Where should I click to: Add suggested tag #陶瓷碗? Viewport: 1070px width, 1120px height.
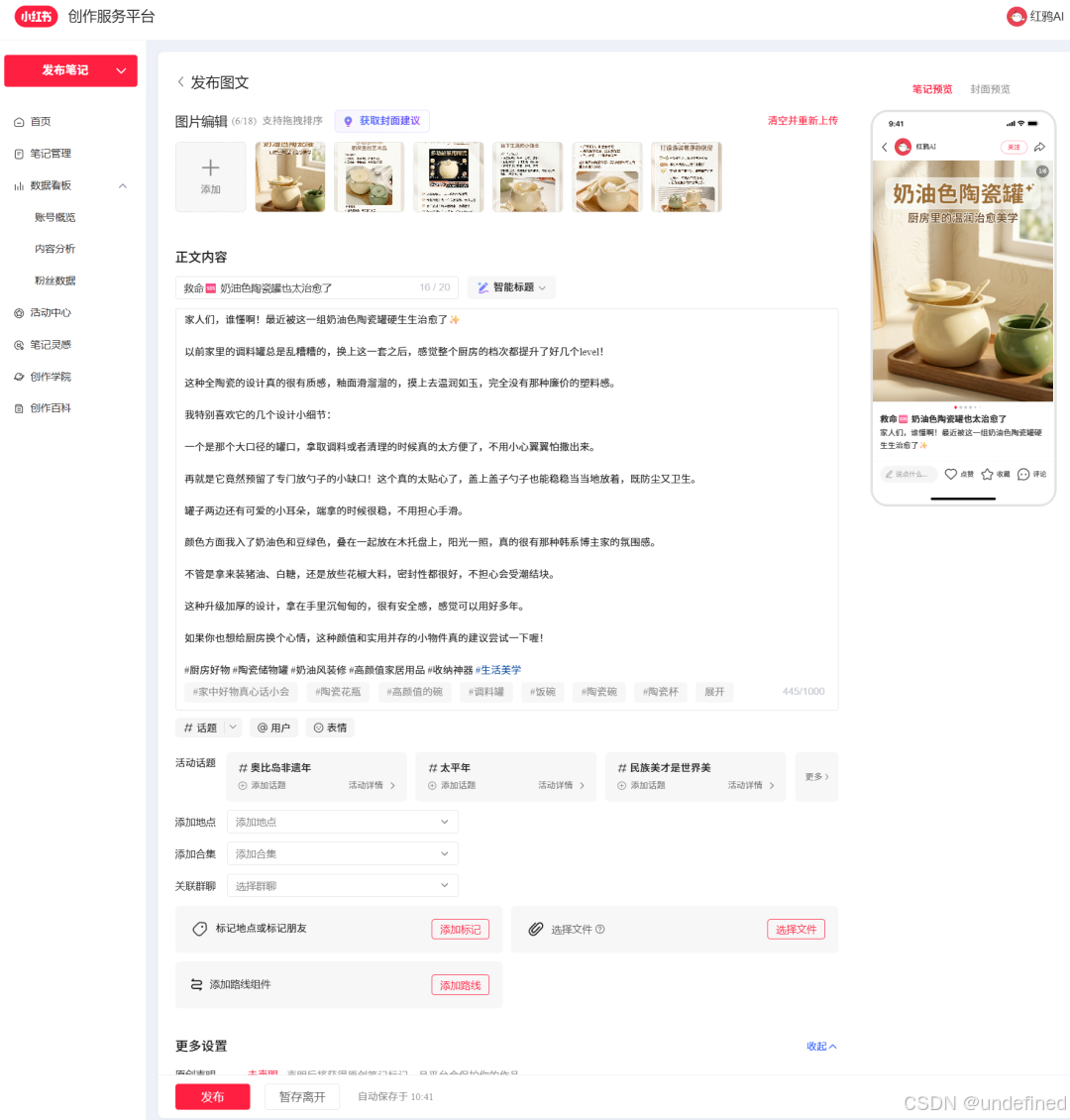pos(598,692)
